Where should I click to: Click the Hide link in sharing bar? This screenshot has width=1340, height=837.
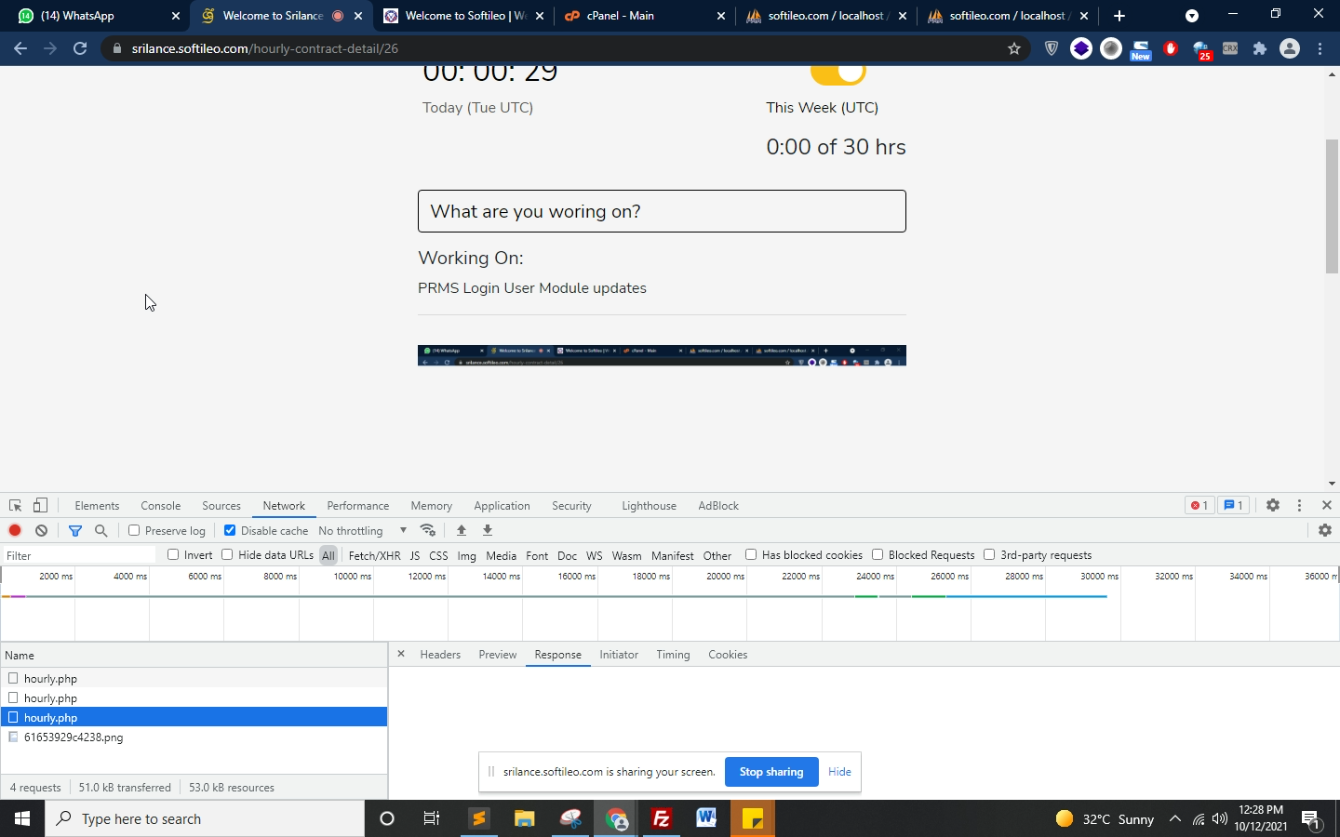(x=839, y=772)
